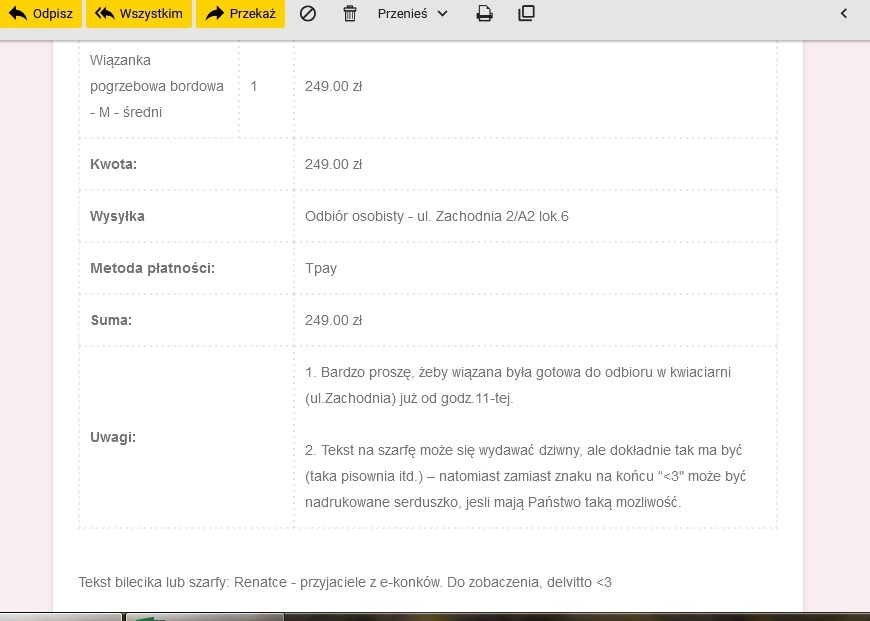Click the Odpisz reply button

pyautogui.click(x=41, y=14)
